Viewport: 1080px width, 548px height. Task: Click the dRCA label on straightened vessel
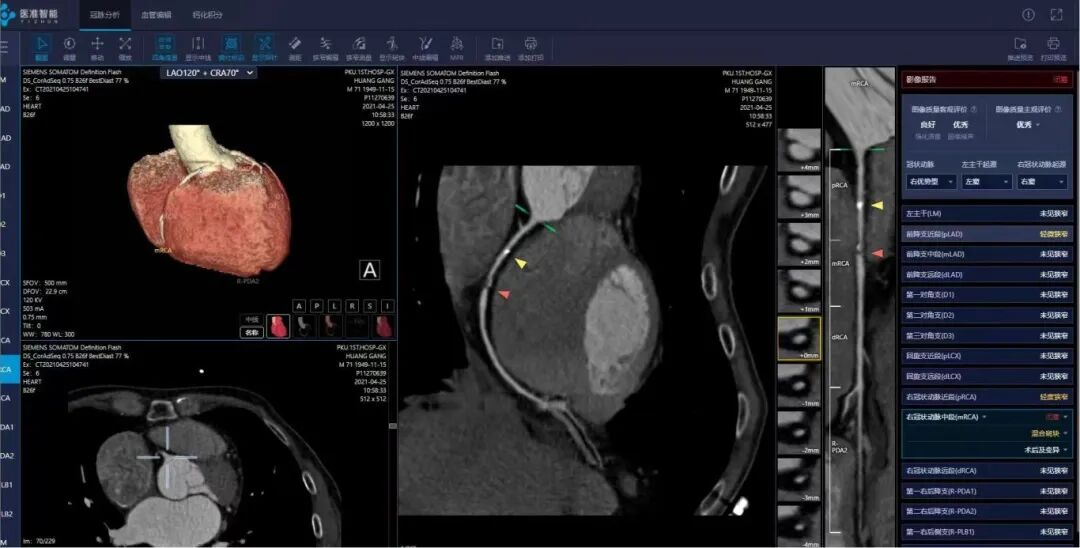pos(840,337)
